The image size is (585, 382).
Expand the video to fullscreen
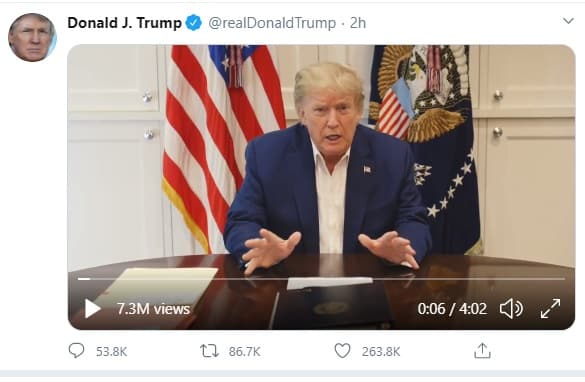(550, 309)
